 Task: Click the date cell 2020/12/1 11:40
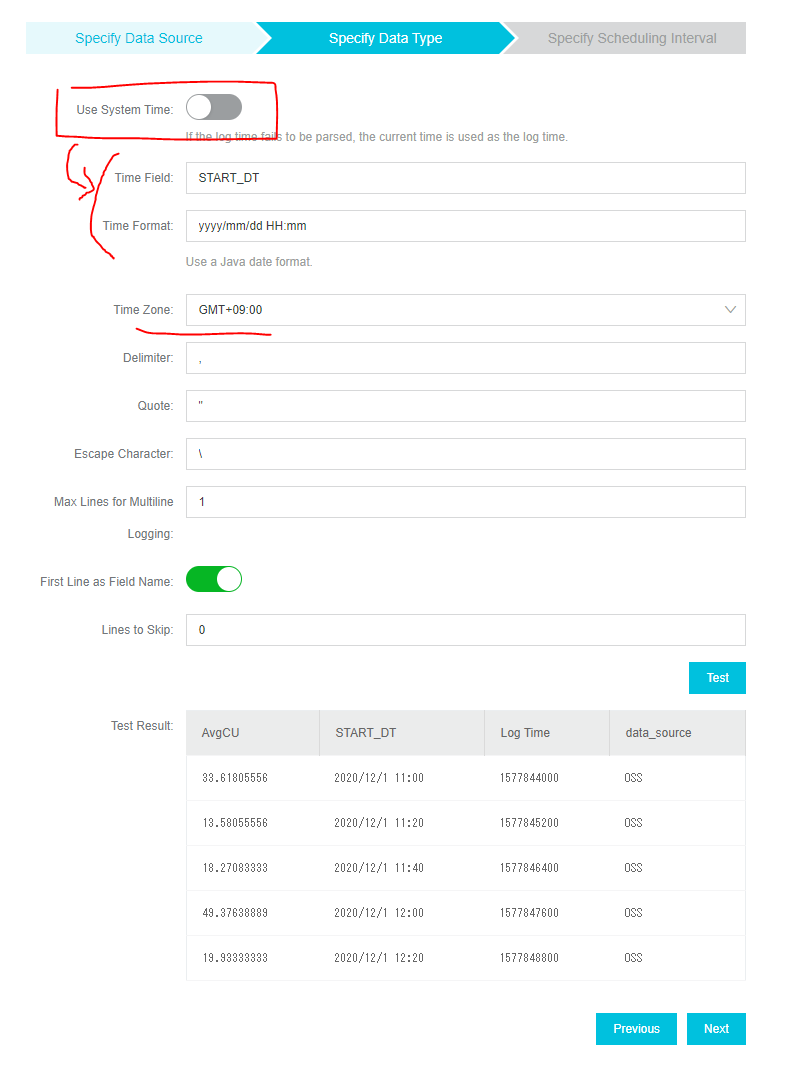click(x=379, y=868)
